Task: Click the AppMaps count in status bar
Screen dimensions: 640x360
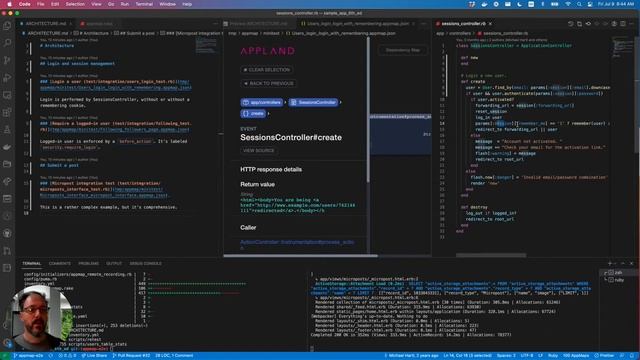Action: tap(576, 356)
